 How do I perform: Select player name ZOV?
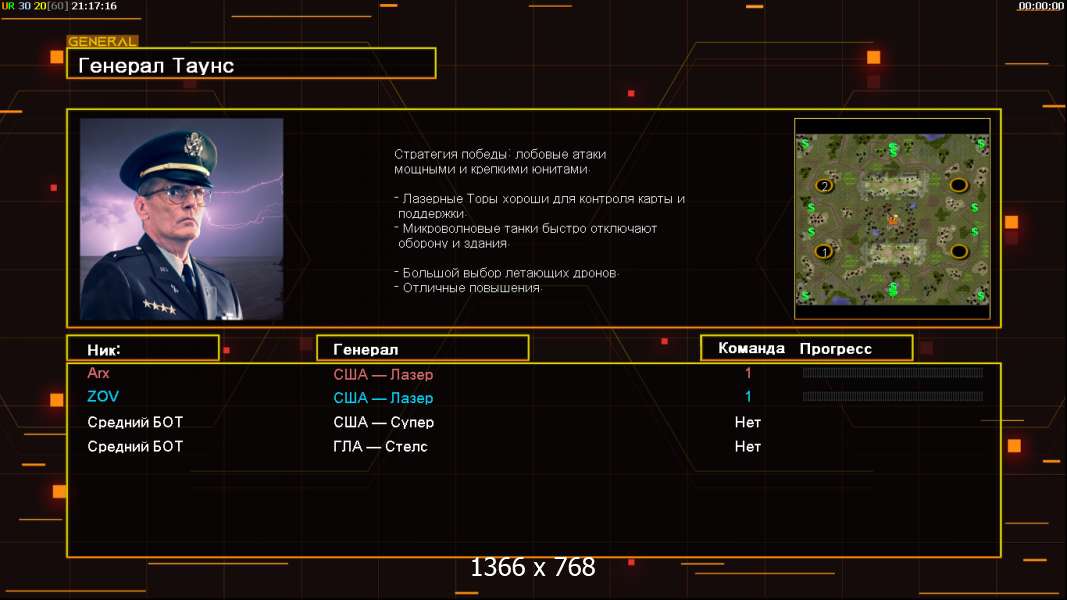point(103,397)
